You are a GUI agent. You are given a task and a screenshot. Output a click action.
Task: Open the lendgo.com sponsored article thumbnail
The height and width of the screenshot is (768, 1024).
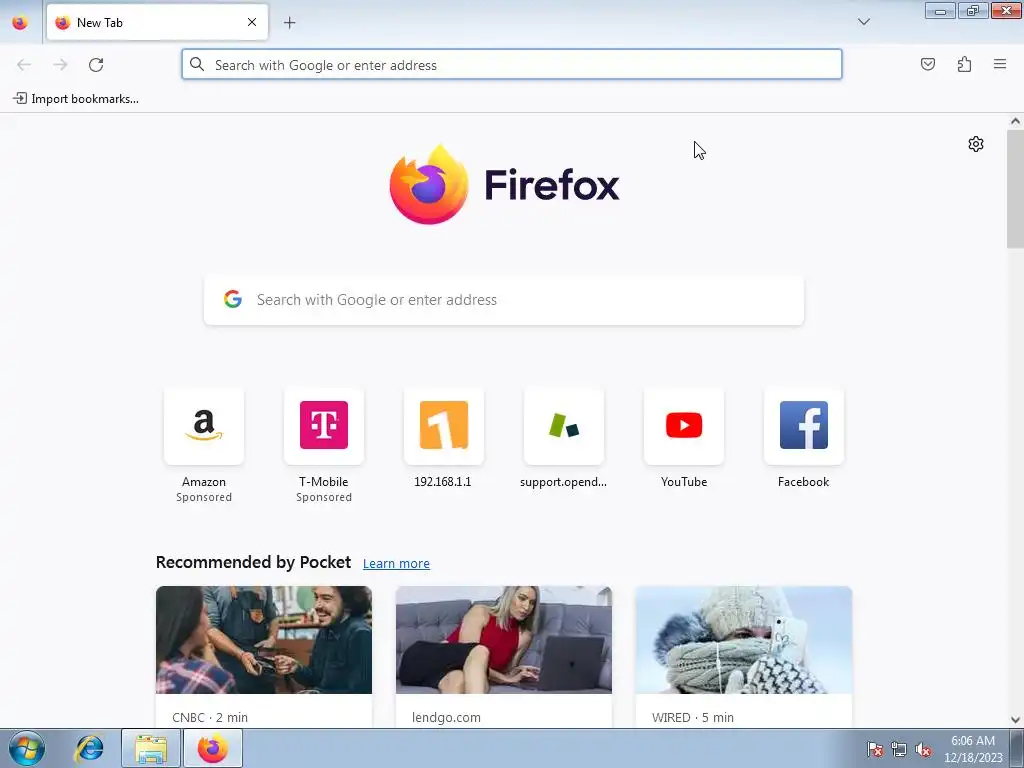(x=504, y=640)
